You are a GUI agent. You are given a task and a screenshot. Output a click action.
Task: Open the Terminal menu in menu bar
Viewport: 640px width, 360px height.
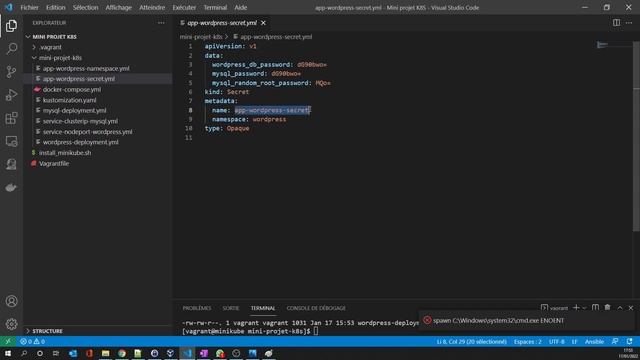point(215,7)
